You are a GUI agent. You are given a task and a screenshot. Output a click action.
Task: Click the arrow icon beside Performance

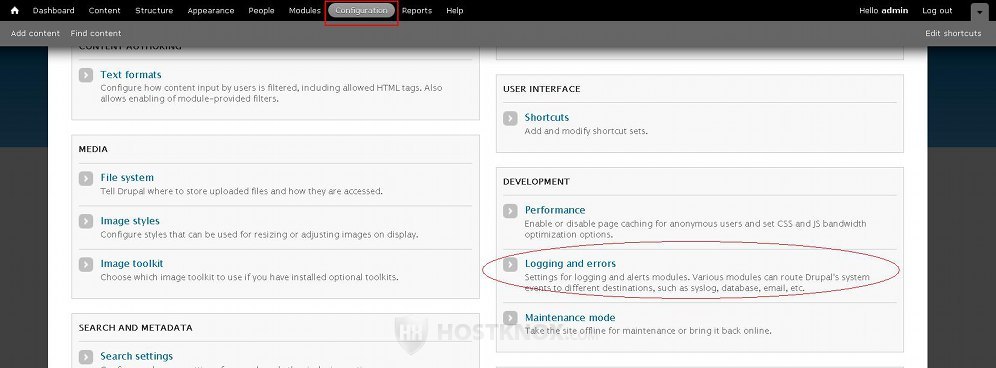pos(510,210)
